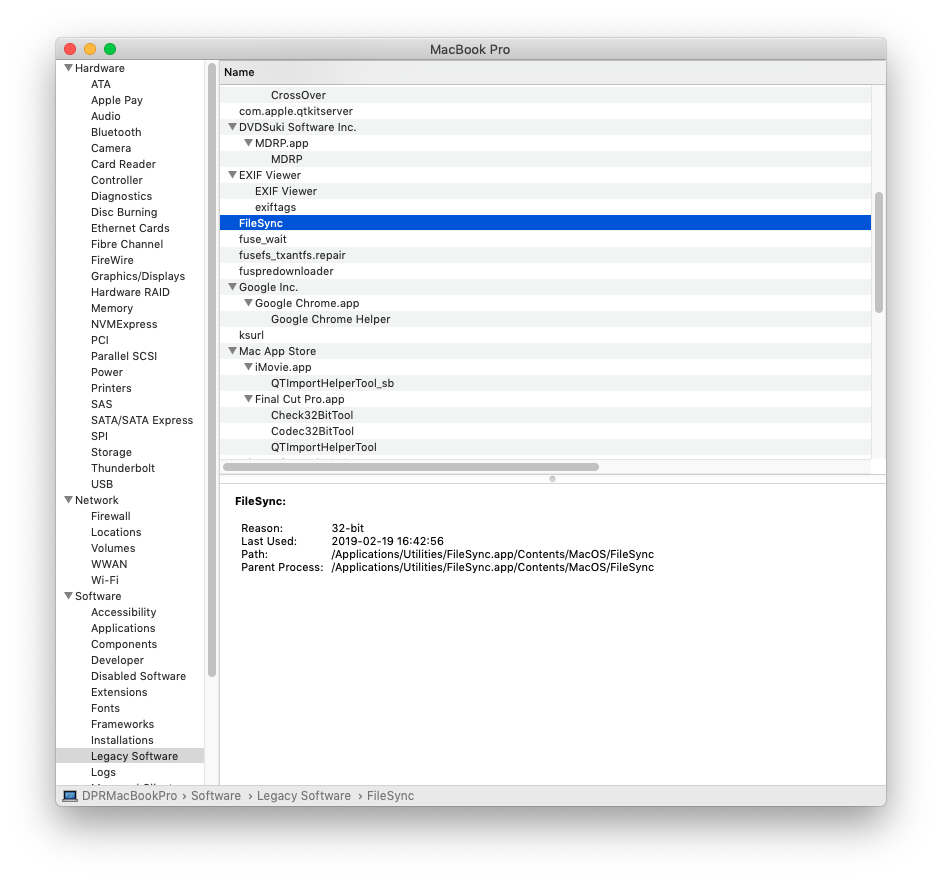Collapse the EXIF Viewer group triangle

tap(232, 175)
